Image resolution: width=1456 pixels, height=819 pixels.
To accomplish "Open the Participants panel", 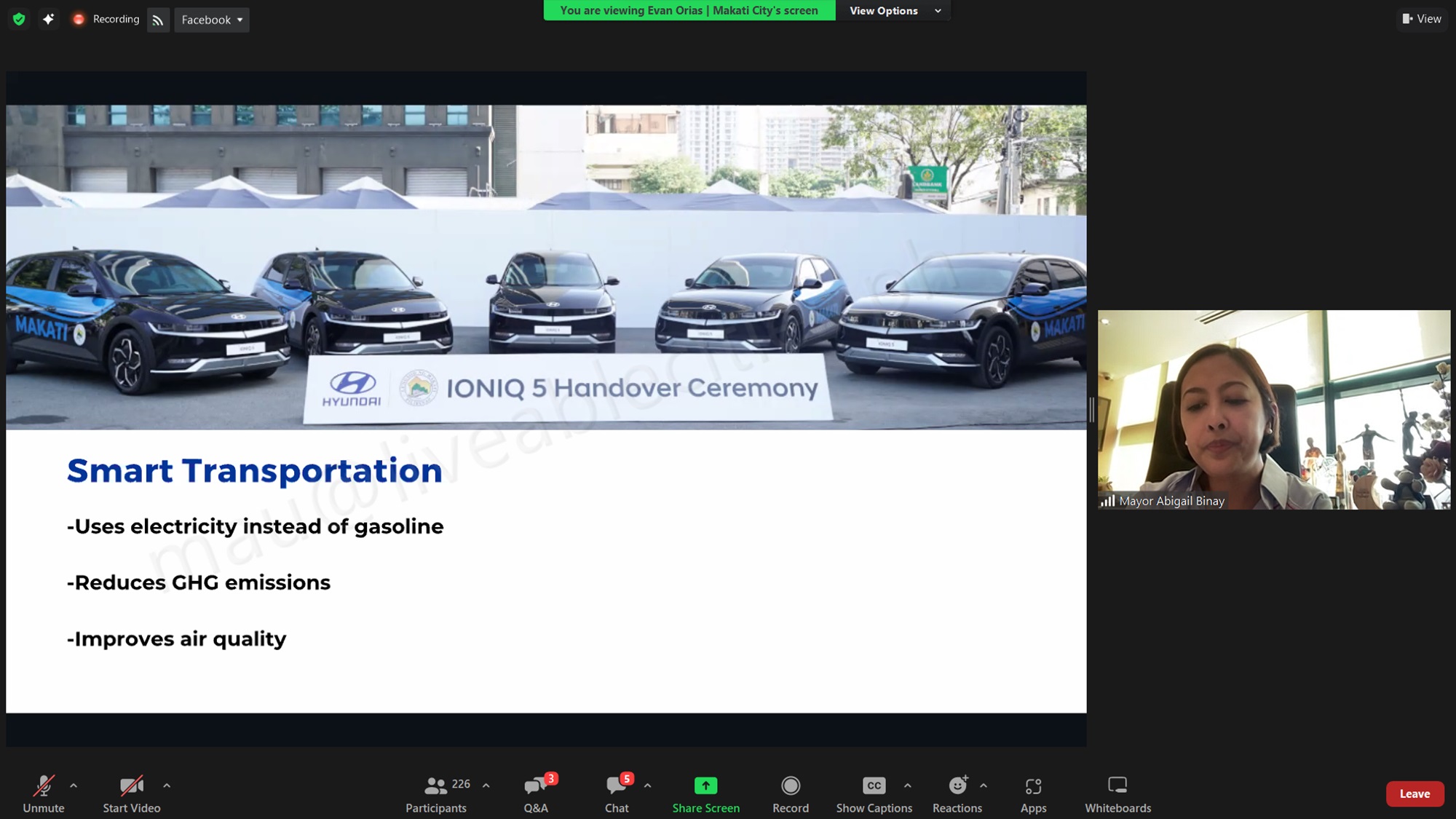I will 436,794.
